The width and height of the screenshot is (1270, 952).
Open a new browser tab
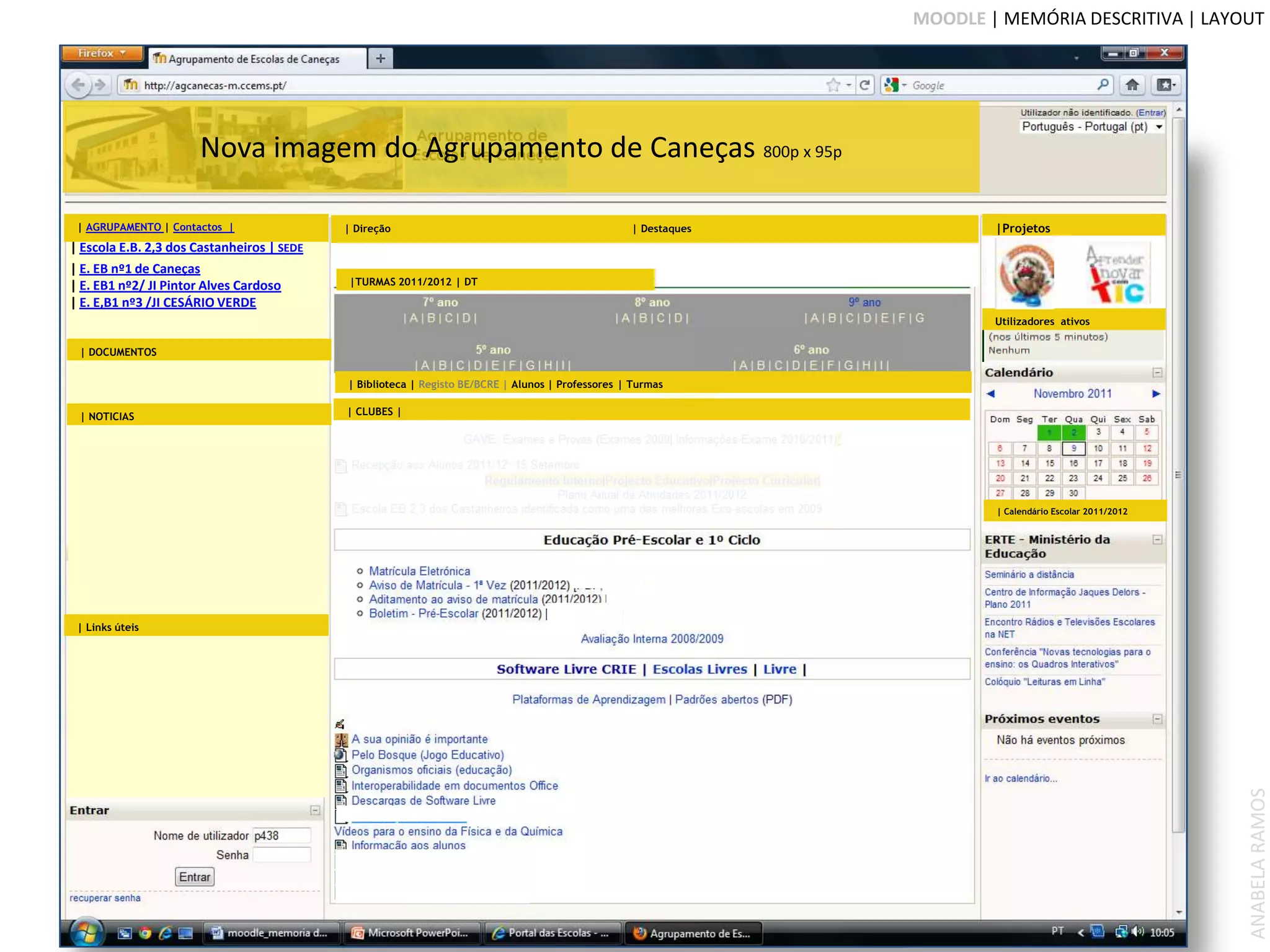click(x=380, y=58)
